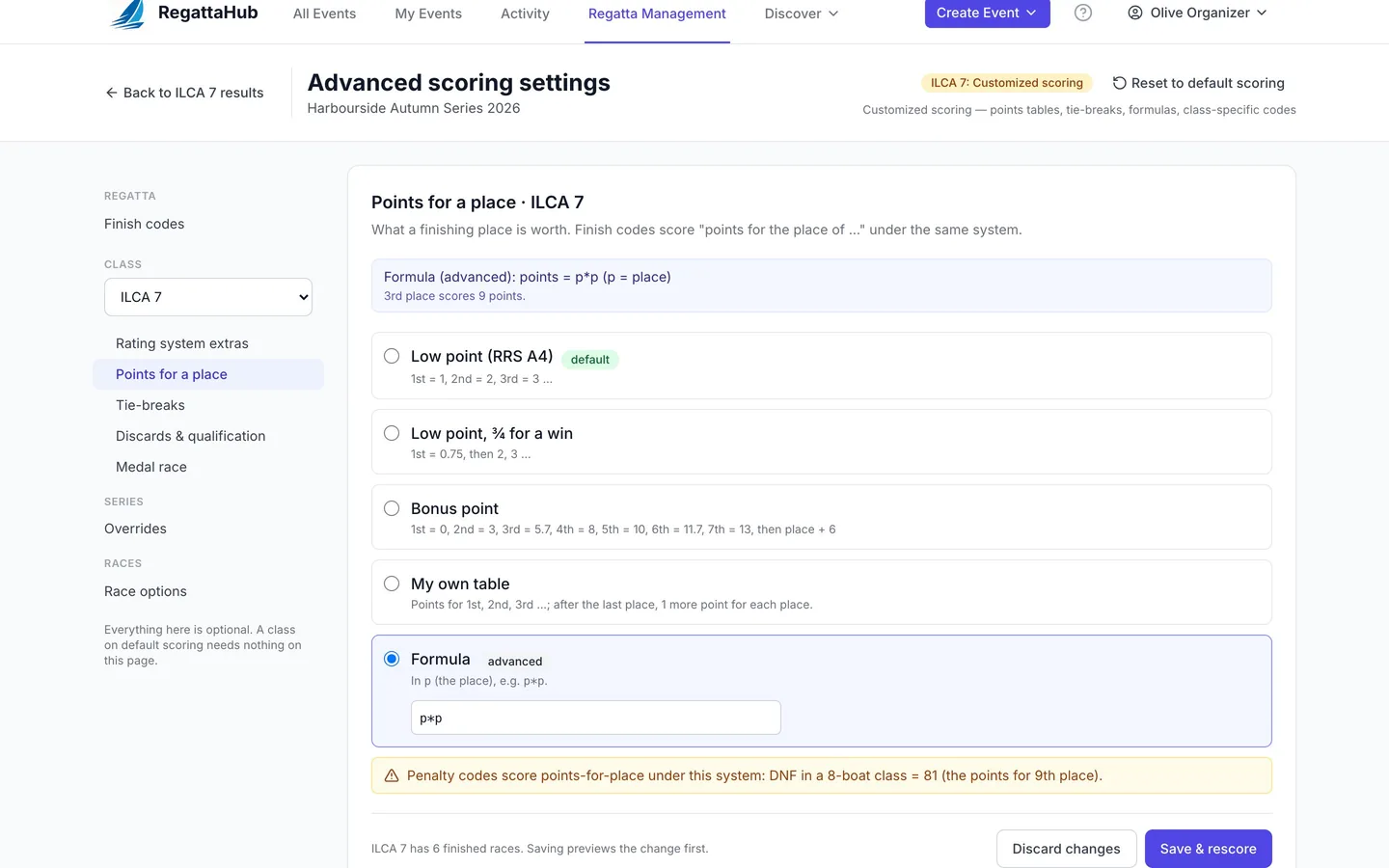Click Save & rescore

[1208, 849]
